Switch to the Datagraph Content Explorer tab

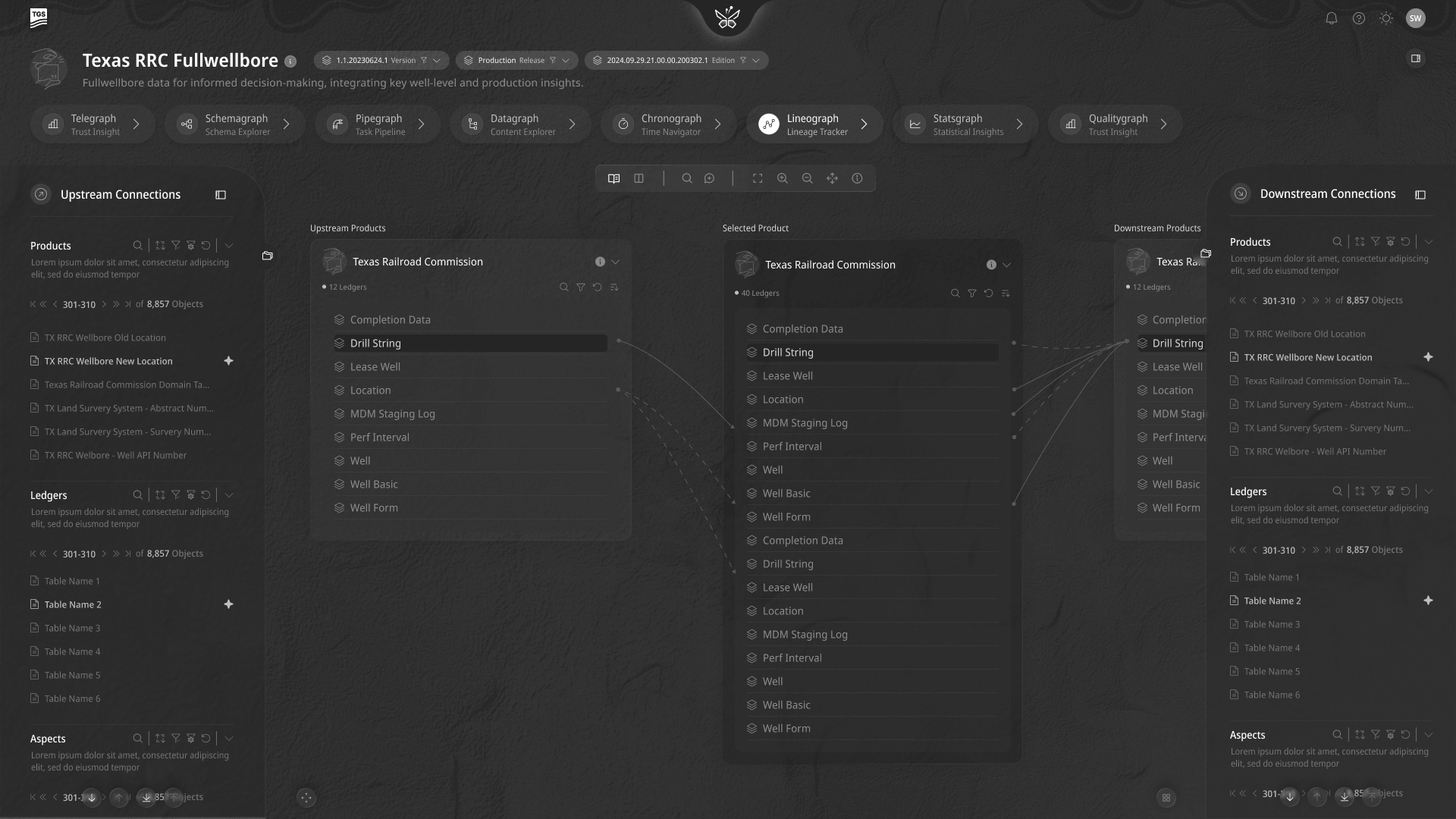click(520, 124)
